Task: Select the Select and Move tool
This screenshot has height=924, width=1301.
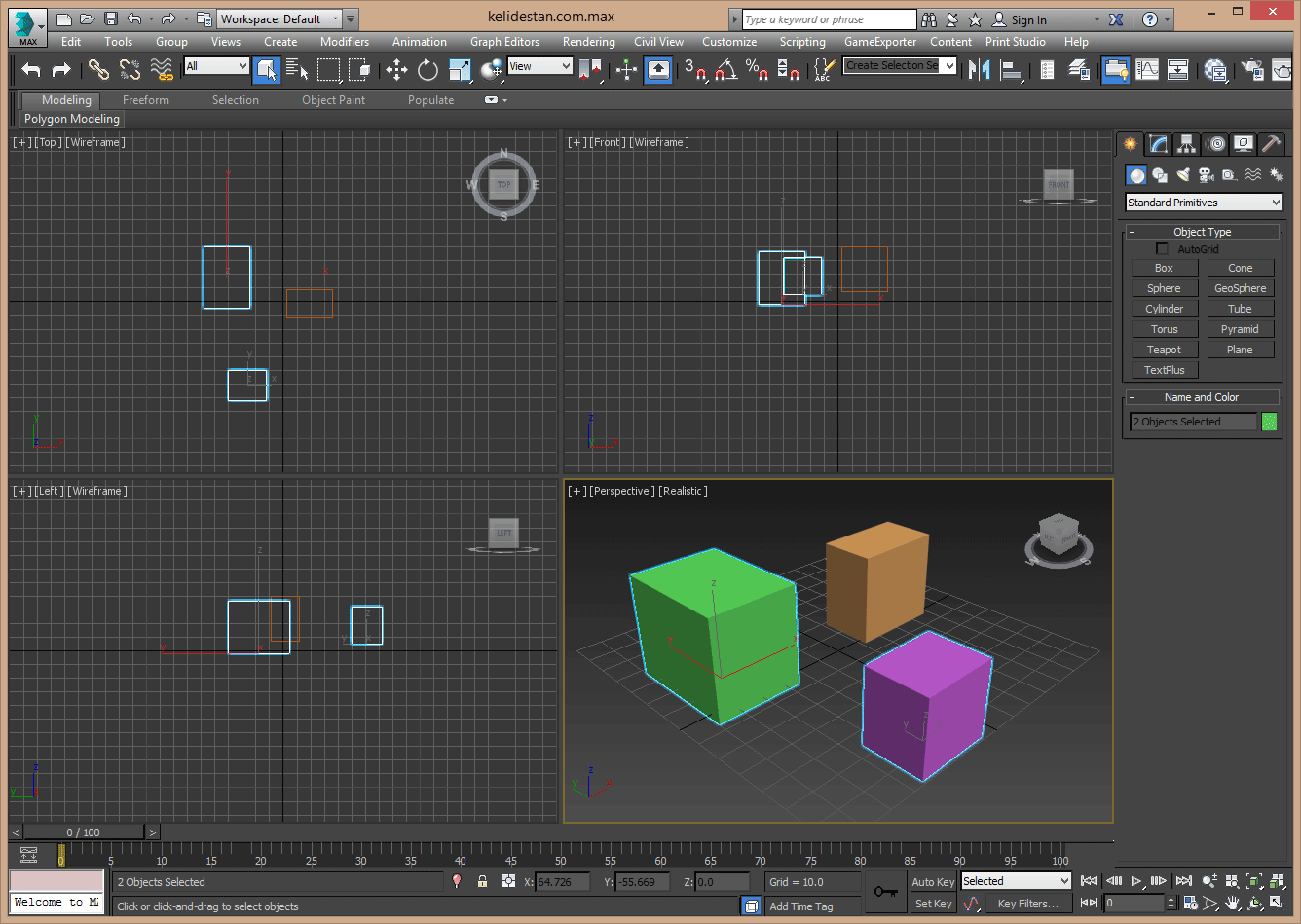Action: coord(396,69)
